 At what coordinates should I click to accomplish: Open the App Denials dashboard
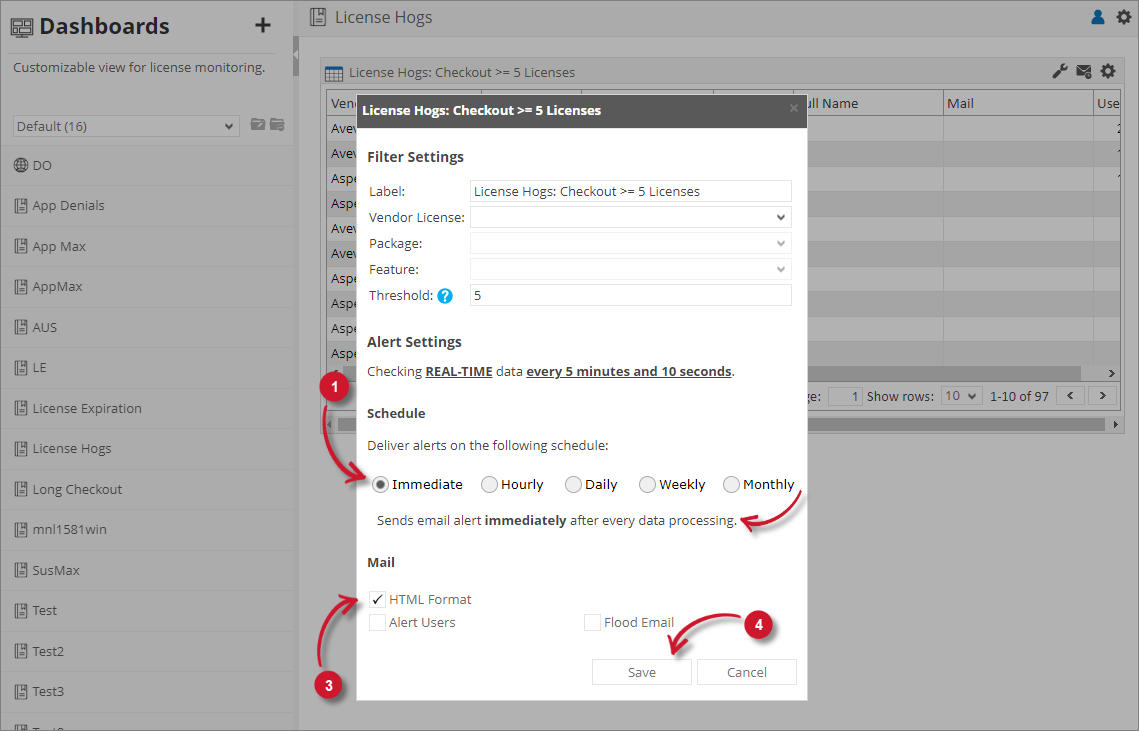pyautogui.click(x=148, y=206)
